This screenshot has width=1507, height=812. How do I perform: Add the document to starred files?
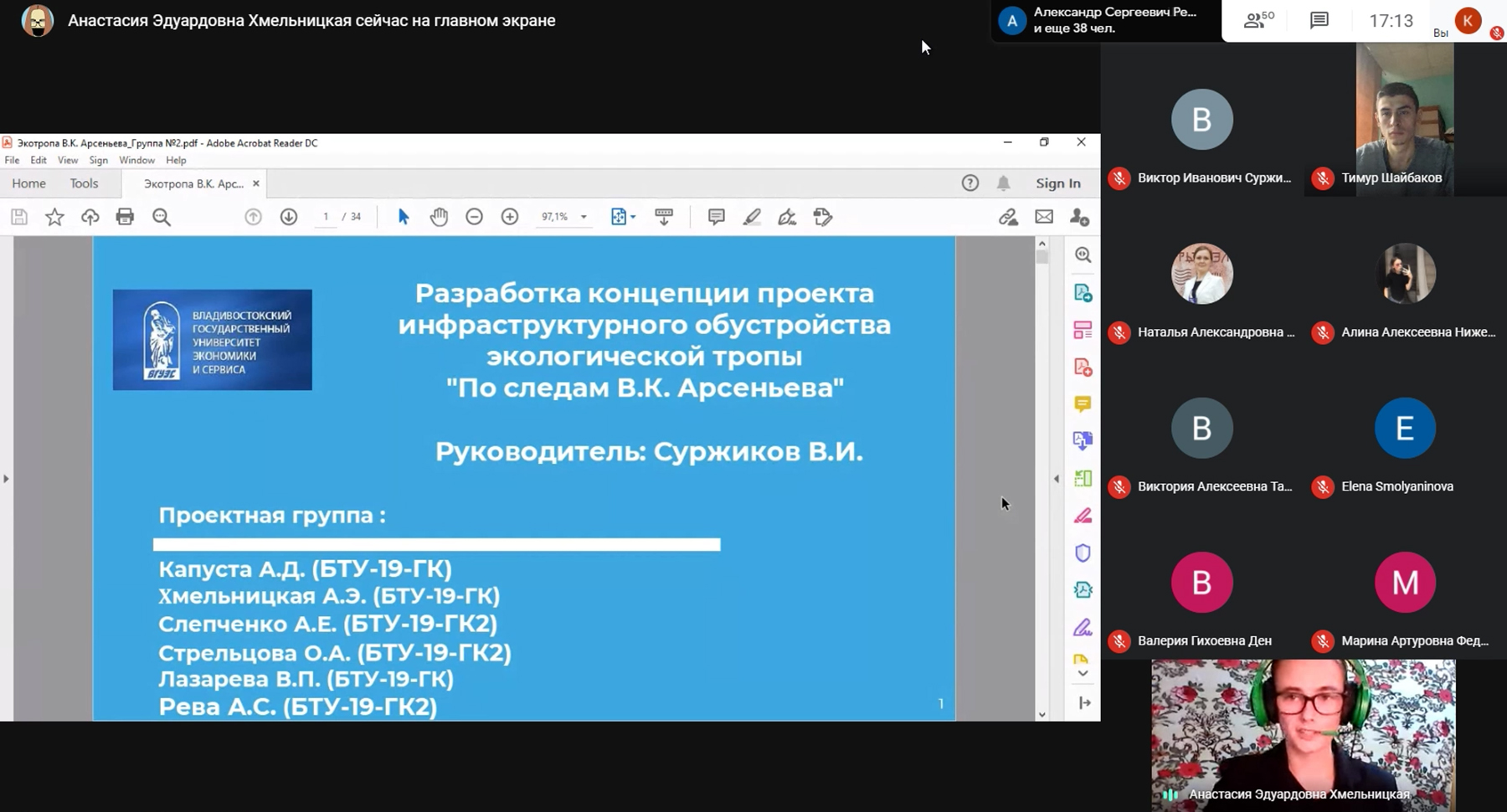click(x=54, y=218)
